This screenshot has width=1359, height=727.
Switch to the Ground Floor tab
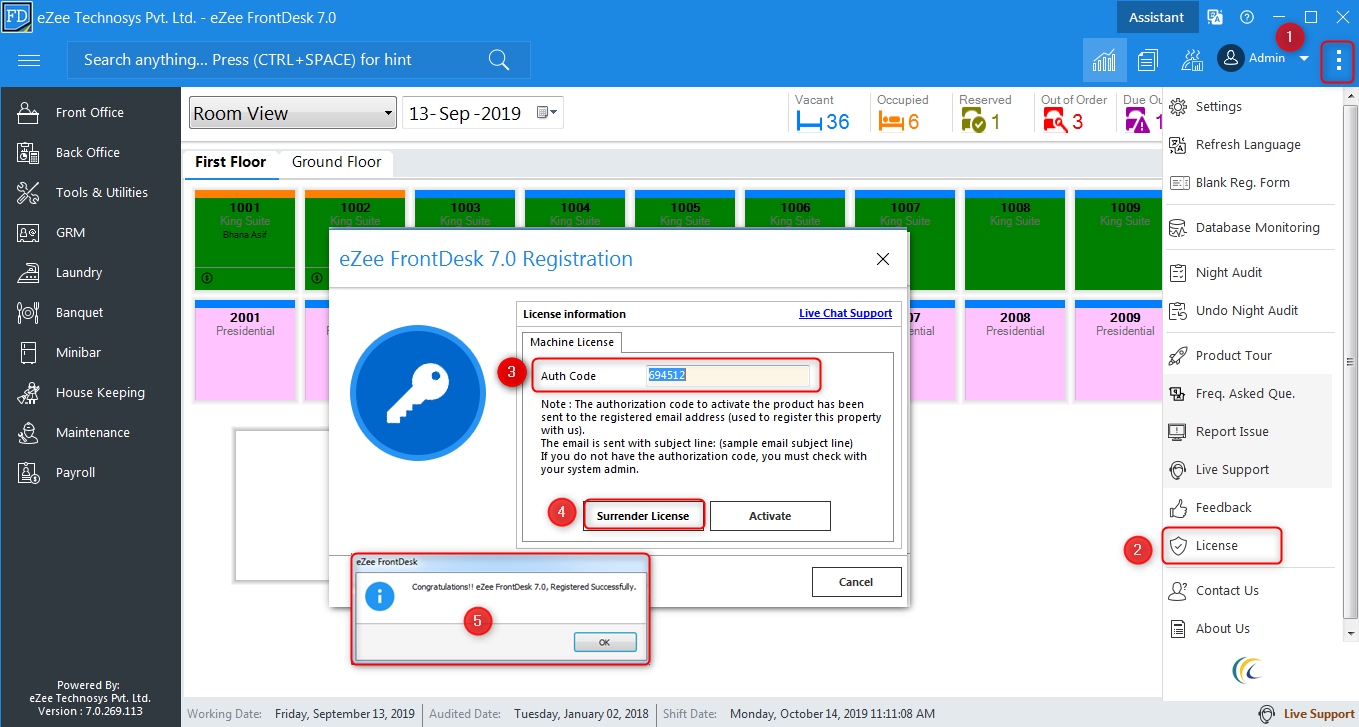tap(337, 162)
